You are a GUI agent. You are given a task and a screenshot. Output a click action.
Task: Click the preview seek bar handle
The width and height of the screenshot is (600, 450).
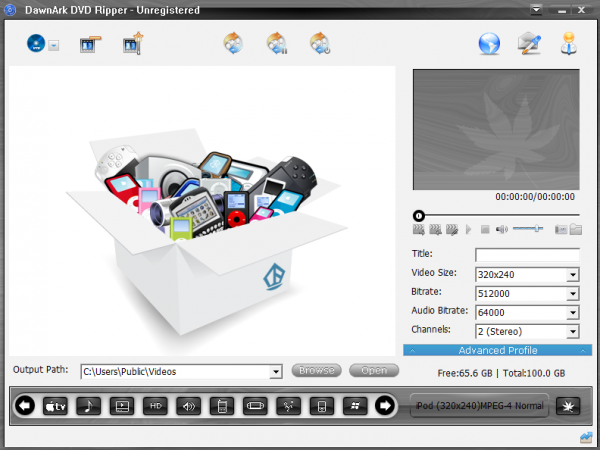419,216
